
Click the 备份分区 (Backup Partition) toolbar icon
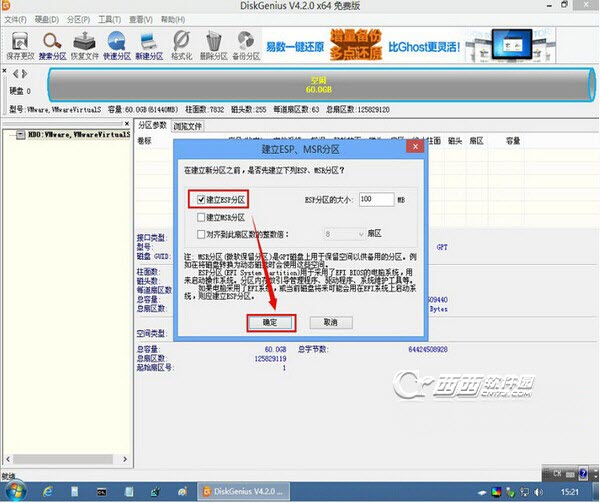point(245,40)
